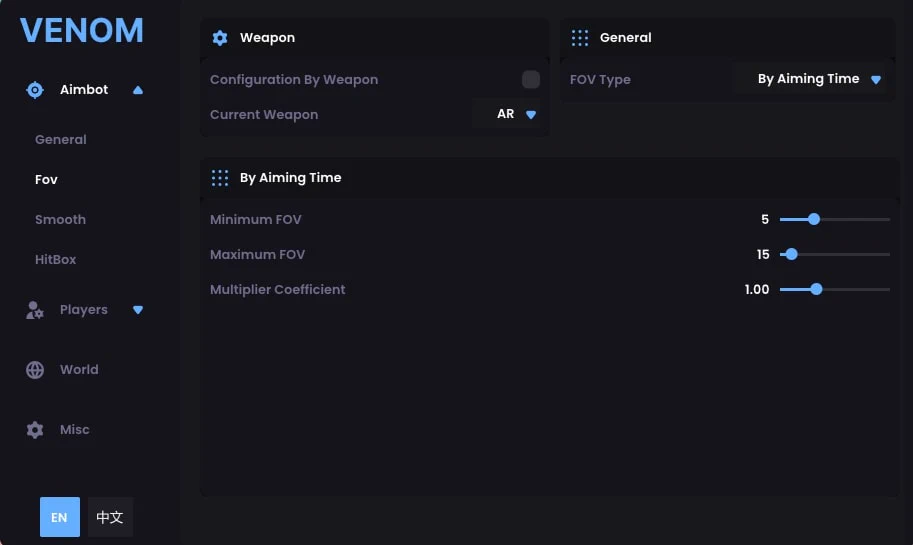Click the Maximum FOV value 15
Image resolution: width=913 pixels, height=545 pixels.
(763, 254)
